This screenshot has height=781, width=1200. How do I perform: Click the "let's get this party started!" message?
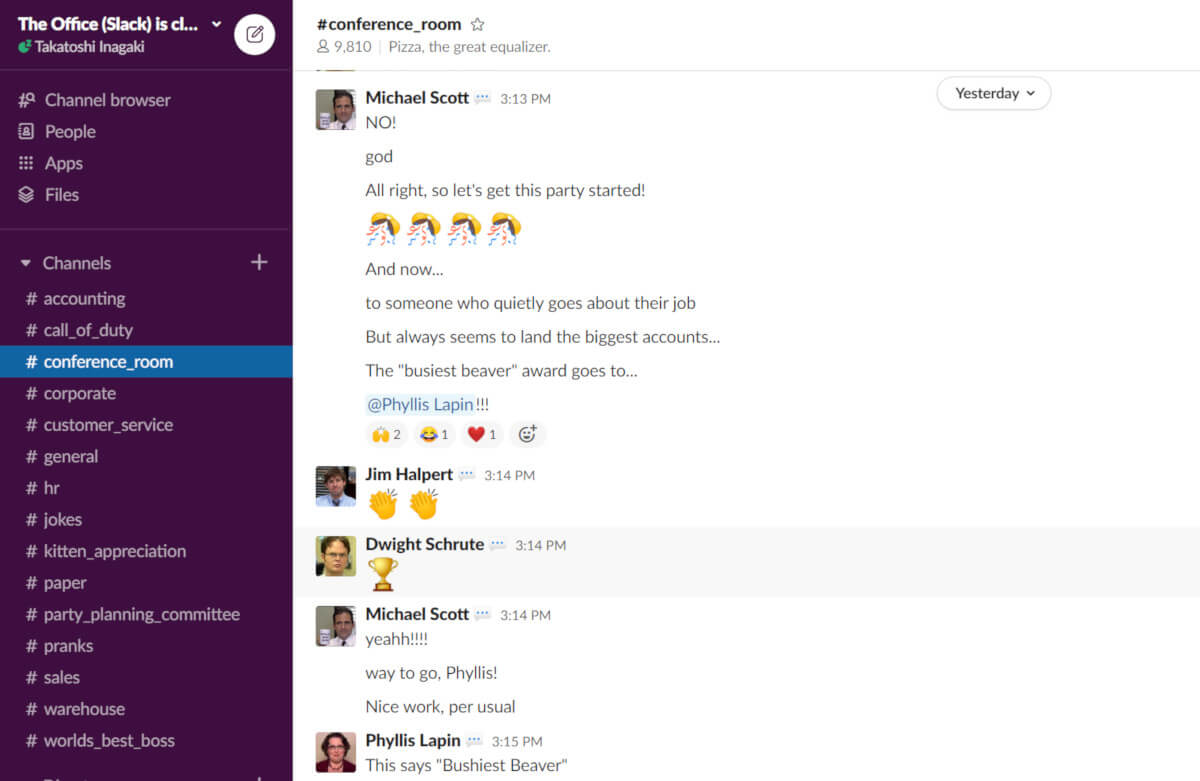506,190
